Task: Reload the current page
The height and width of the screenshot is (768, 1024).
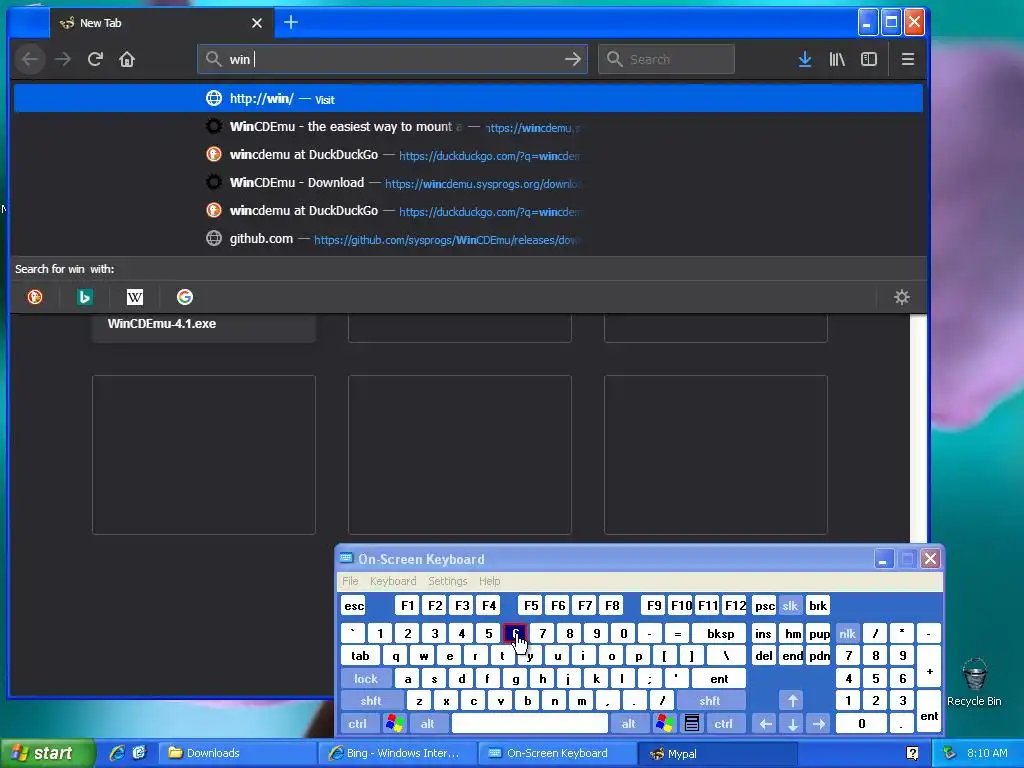Action: point(95,59)
